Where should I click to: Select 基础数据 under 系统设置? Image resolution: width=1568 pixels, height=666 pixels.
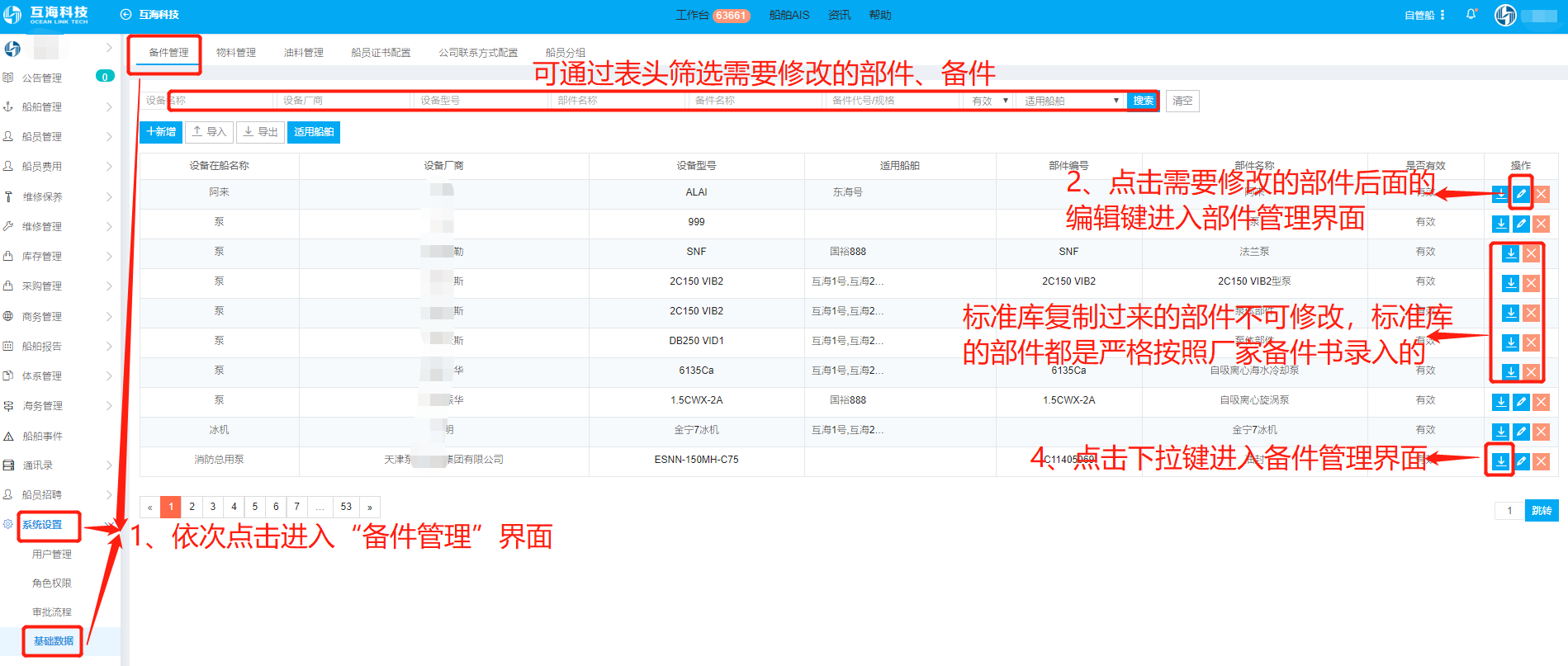54,641
